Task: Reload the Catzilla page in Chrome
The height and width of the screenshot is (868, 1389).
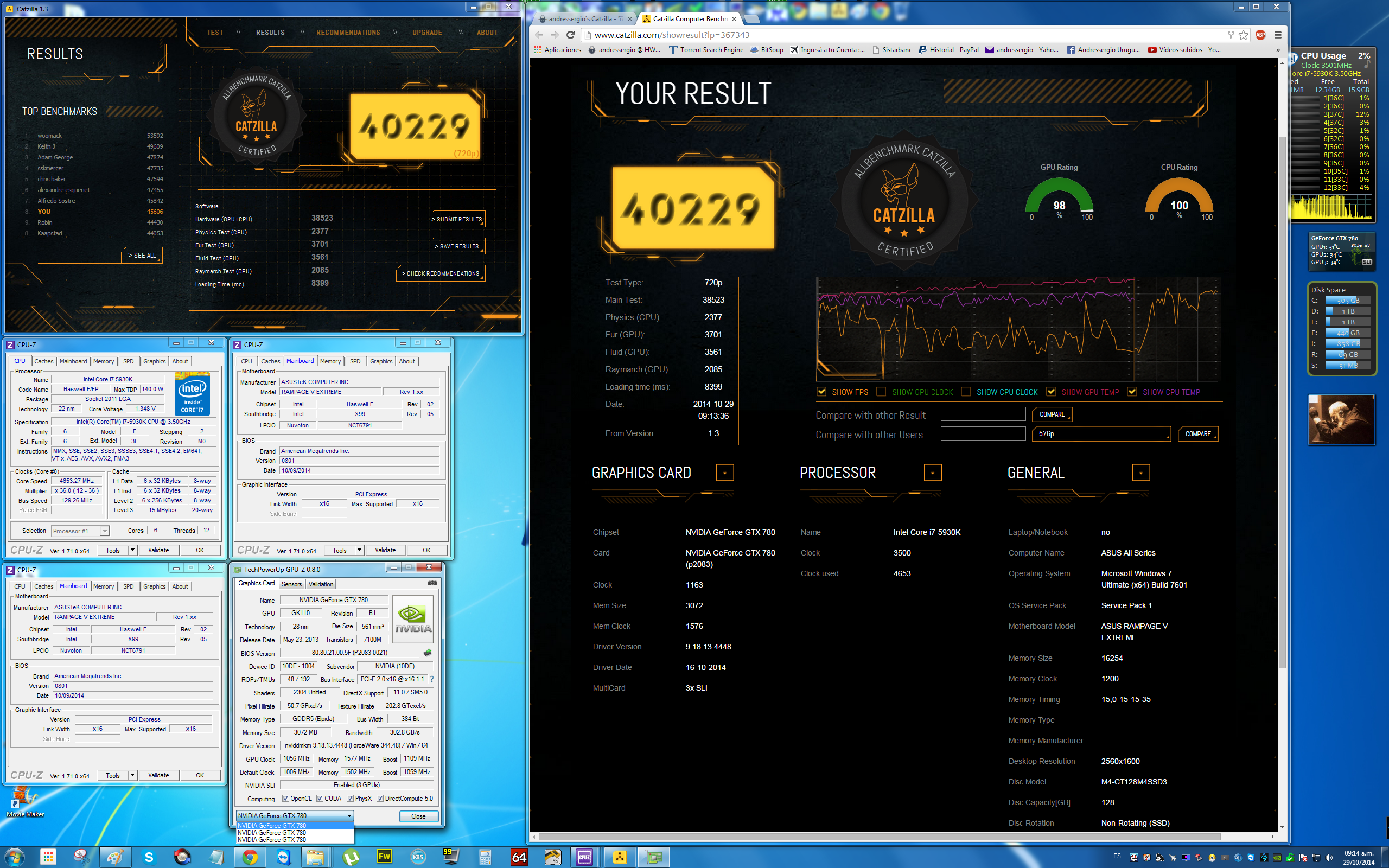Action: point(571,35)
